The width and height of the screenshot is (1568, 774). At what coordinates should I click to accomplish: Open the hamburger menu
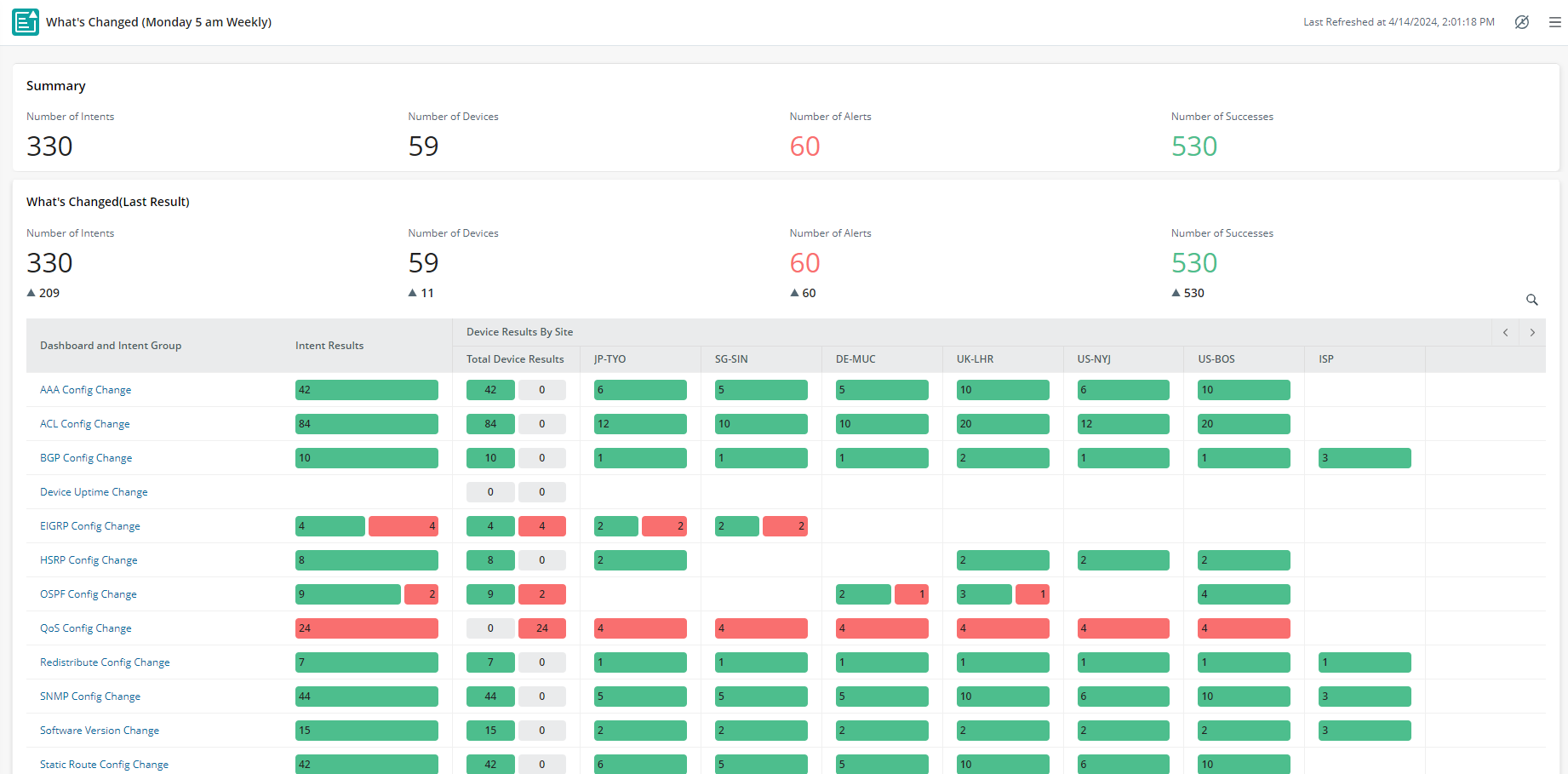(x=1554, y=22)
